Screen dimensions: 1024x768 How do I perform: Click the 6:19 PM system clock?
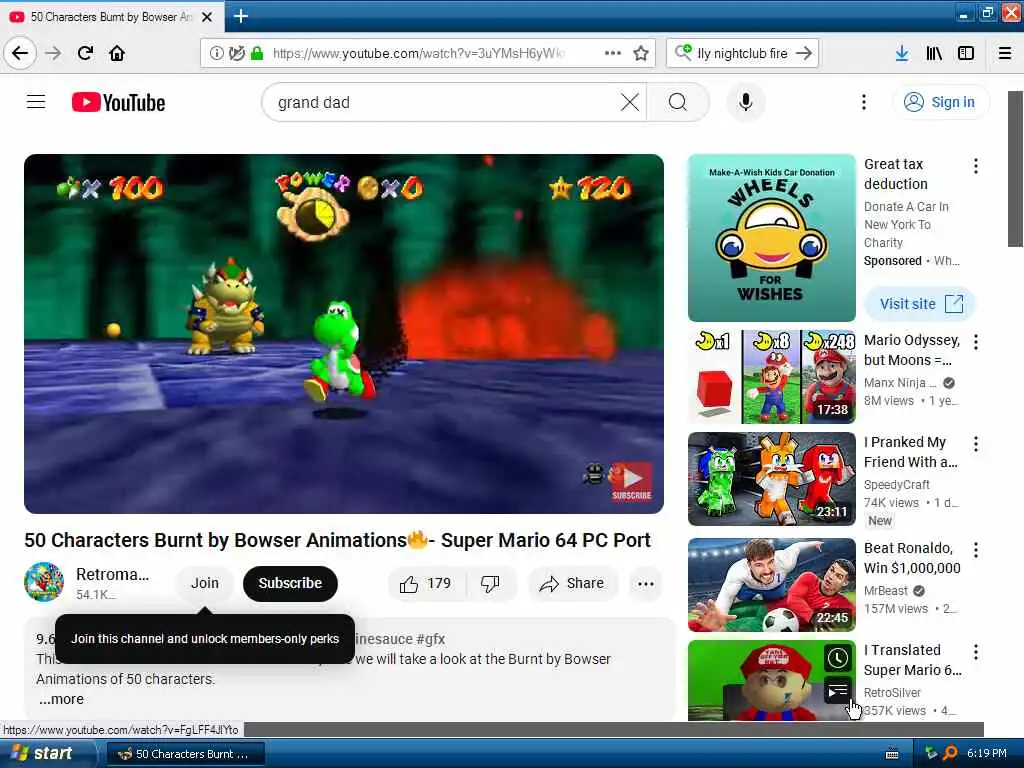point(987,753)
